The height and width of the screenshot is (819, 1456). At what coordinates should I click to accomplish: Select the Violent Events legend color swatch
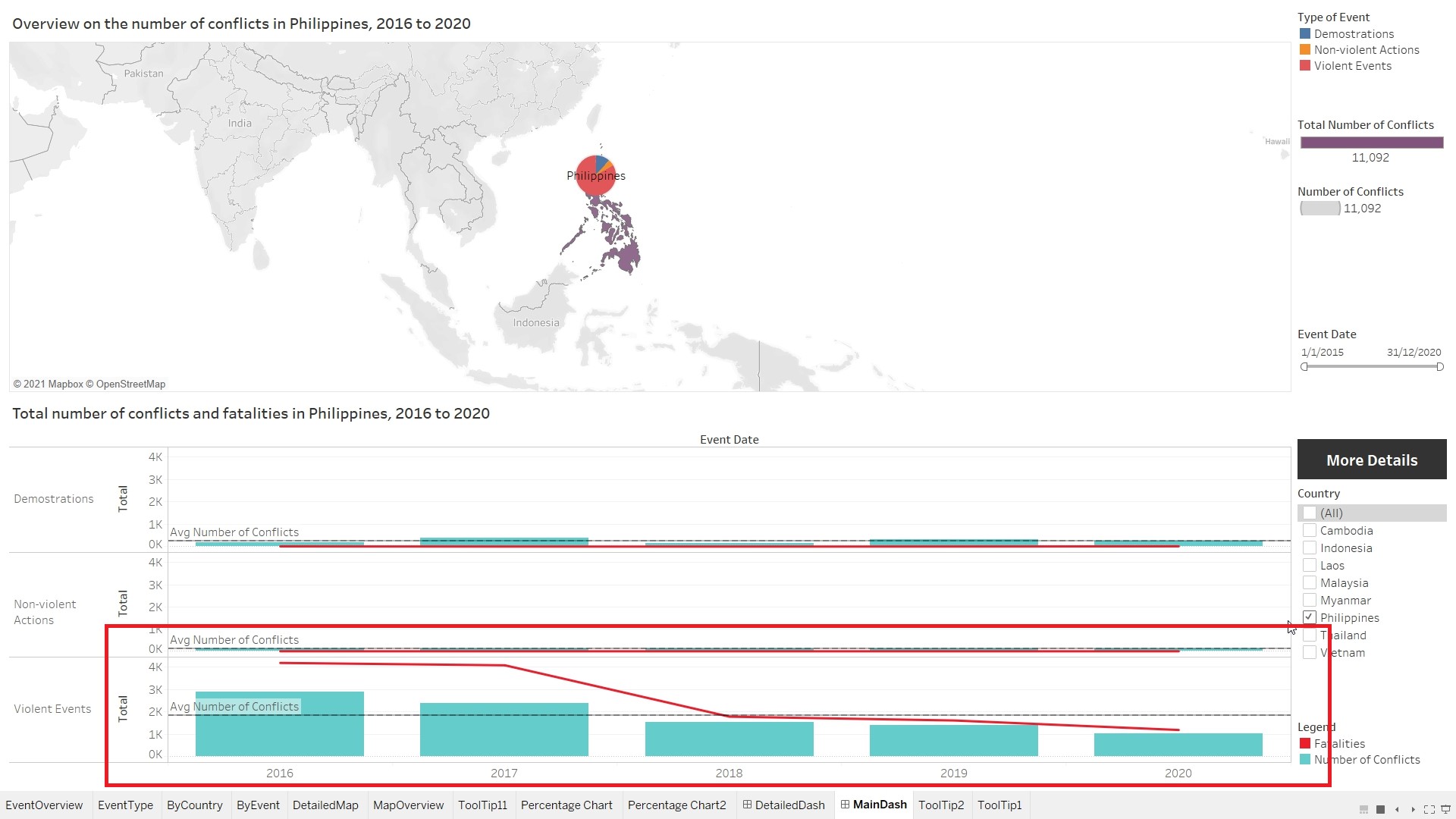coord(1304,65)
